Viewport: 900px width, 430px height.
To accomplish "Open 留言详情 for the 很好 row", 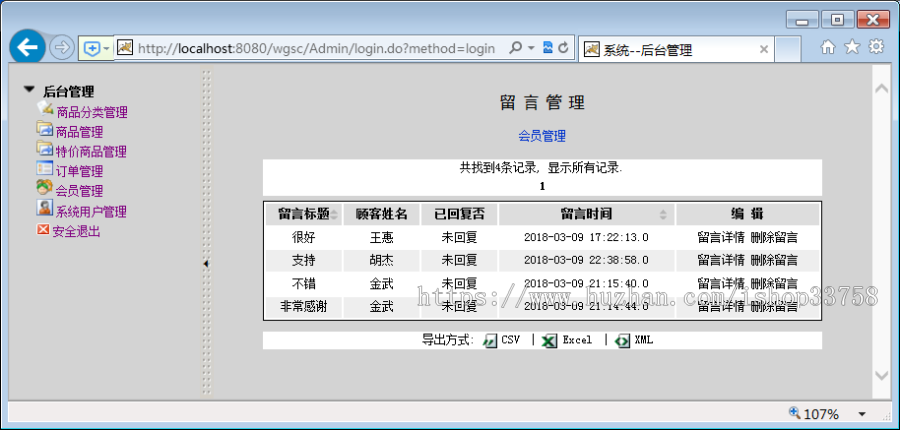I will click(721, 238).
